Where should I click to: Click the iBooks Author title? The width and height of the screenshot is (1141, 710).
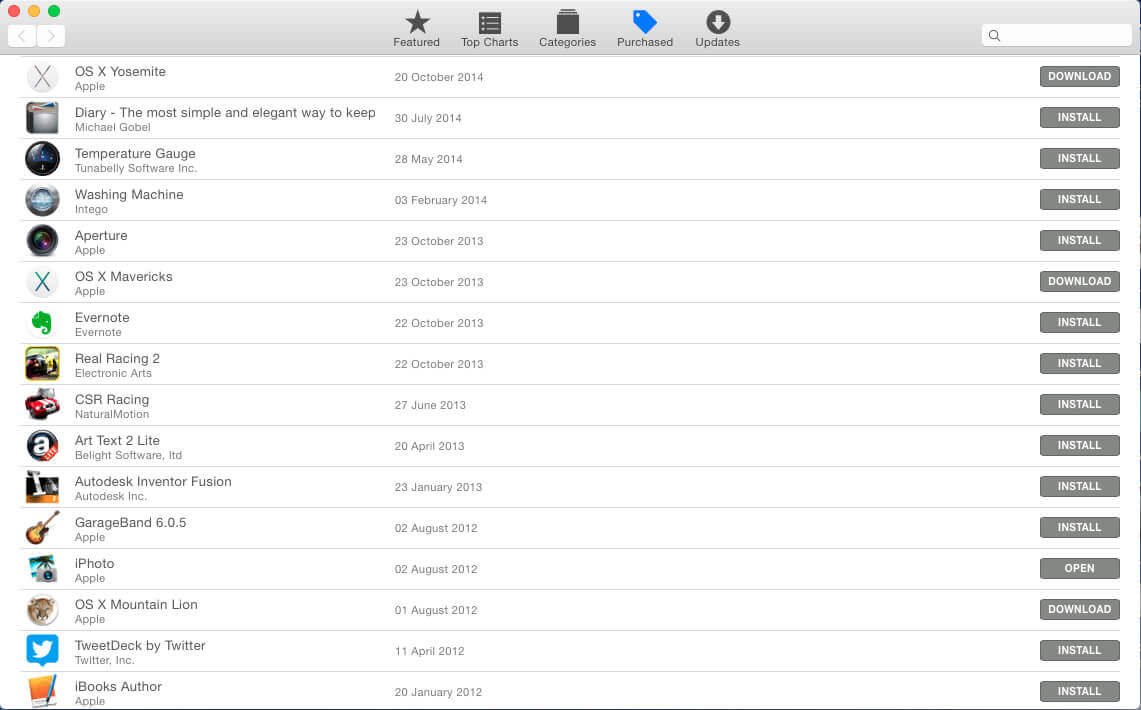click(x=118, y=686)
